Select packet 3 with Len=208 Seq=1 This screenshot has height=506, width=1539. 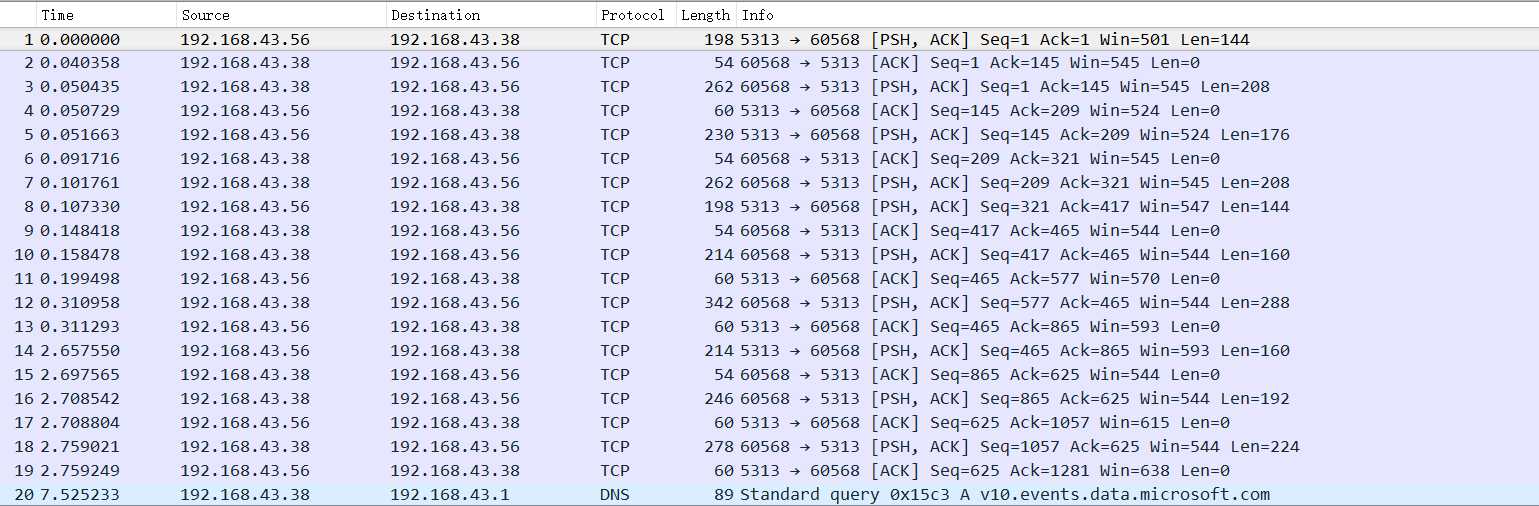click(x=769, y=86)
